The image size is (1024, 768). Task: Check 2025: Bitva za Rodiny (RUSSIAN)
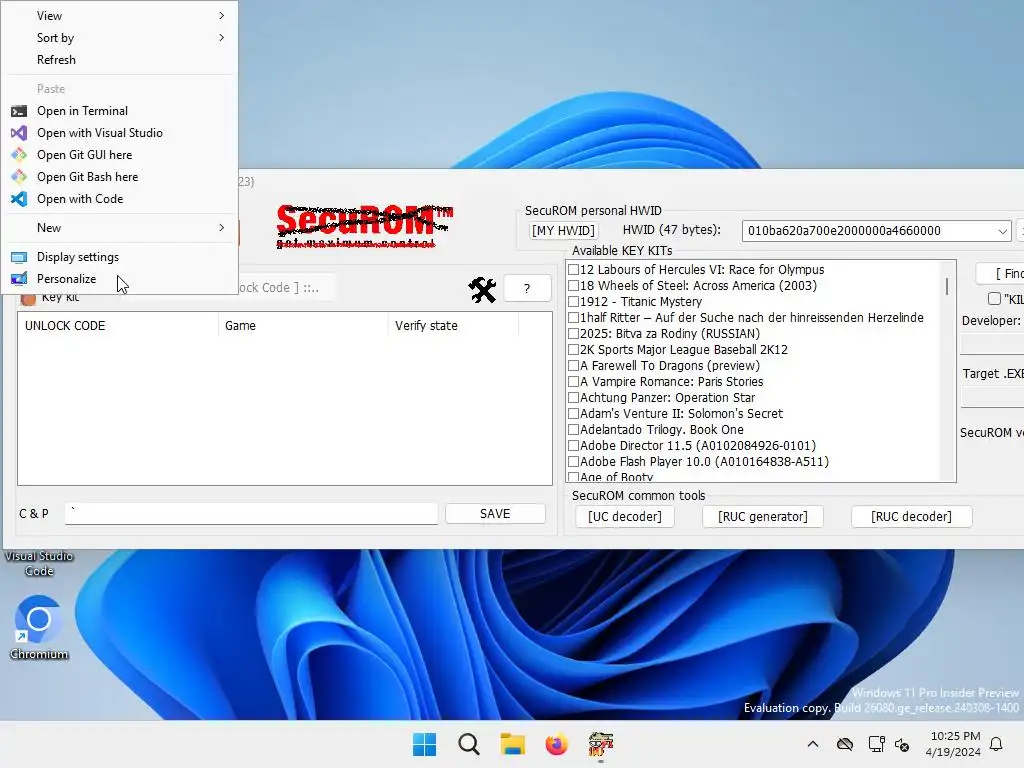[x=573, y=334]
